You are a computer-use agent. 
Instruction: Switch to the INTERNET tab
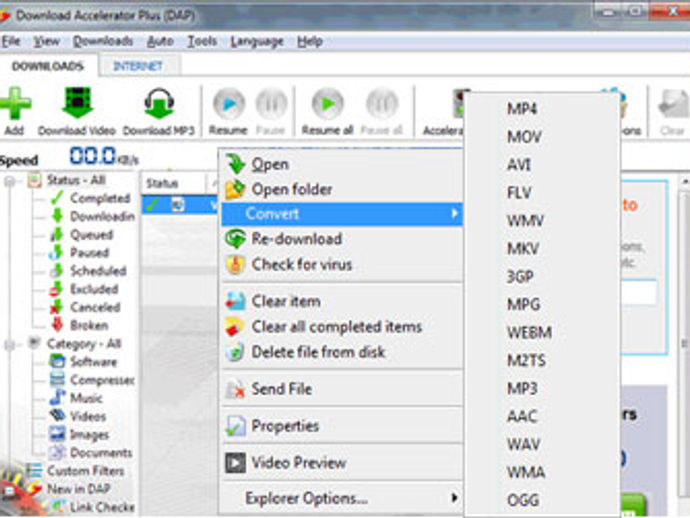pyautogui.click(x=138, y=66)
